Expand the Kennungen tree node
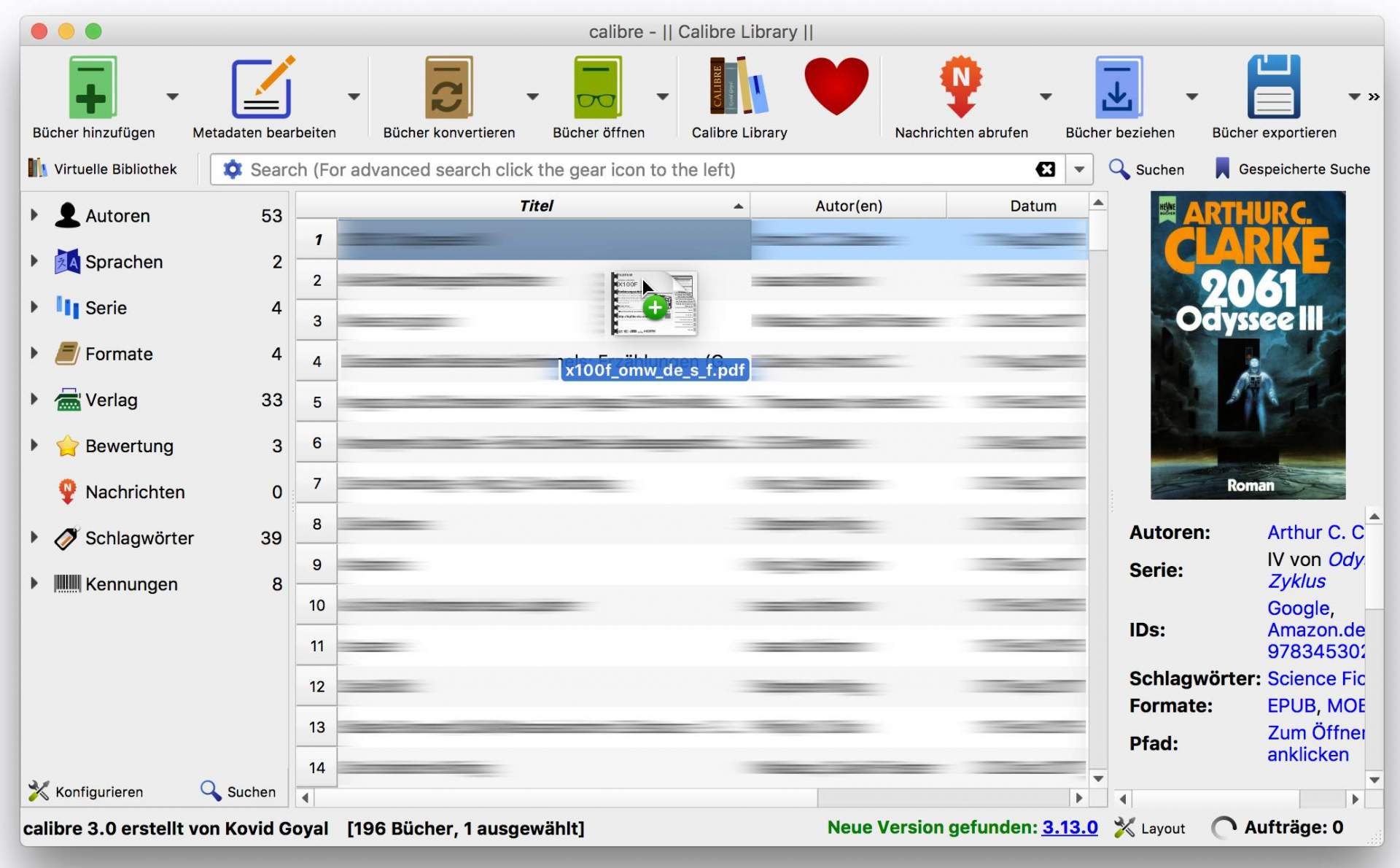 pyautogui.click(x=34, y=583)
